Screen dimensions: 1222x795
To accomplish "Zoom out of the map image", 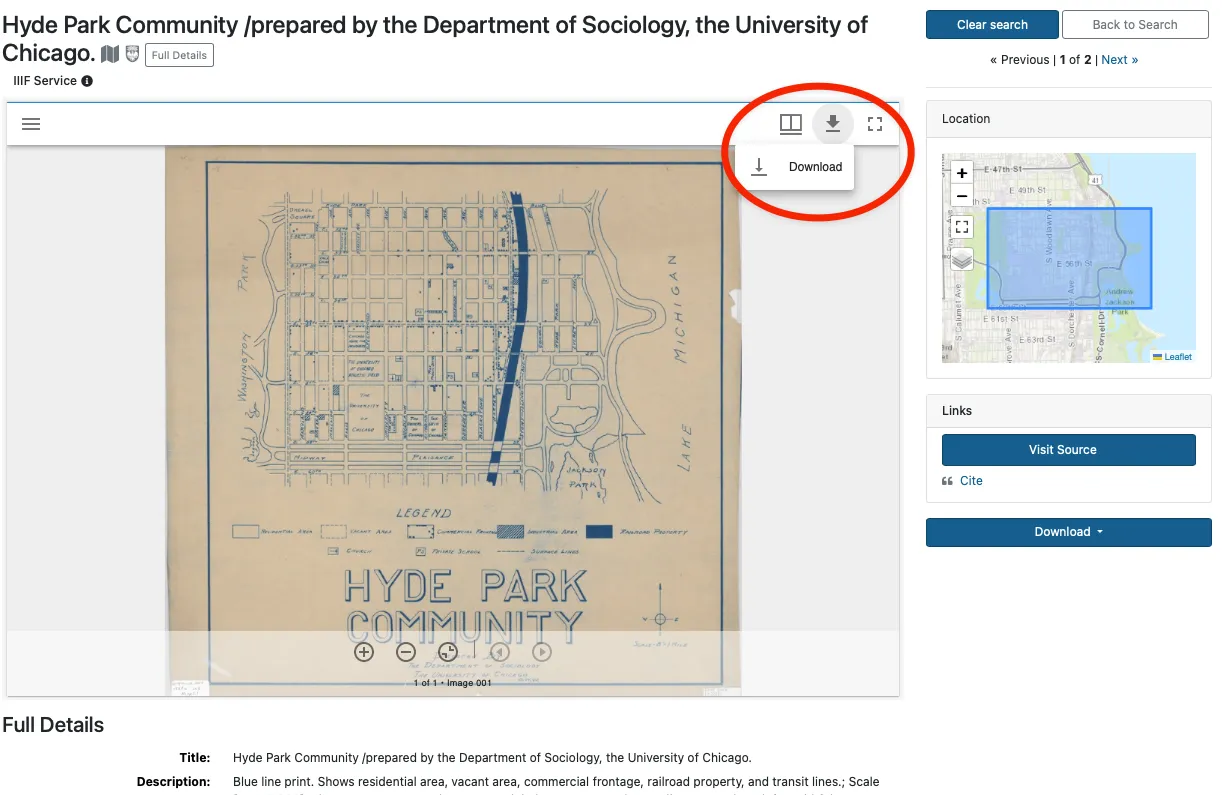I will pyautogui.click(x=406, y=652).
